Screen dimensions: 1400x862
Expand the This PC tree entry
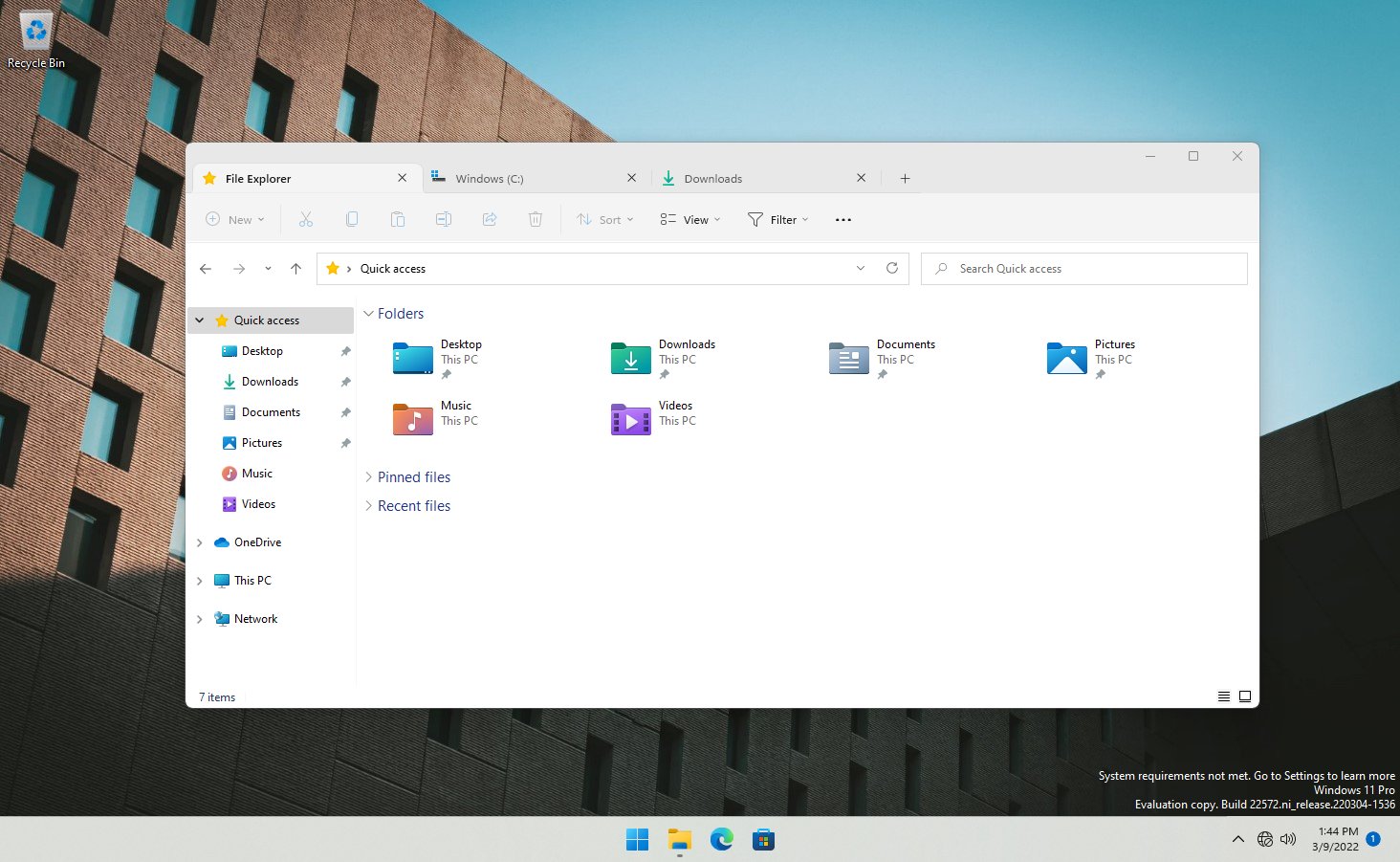pyautogui.click(x=199, y=581)
